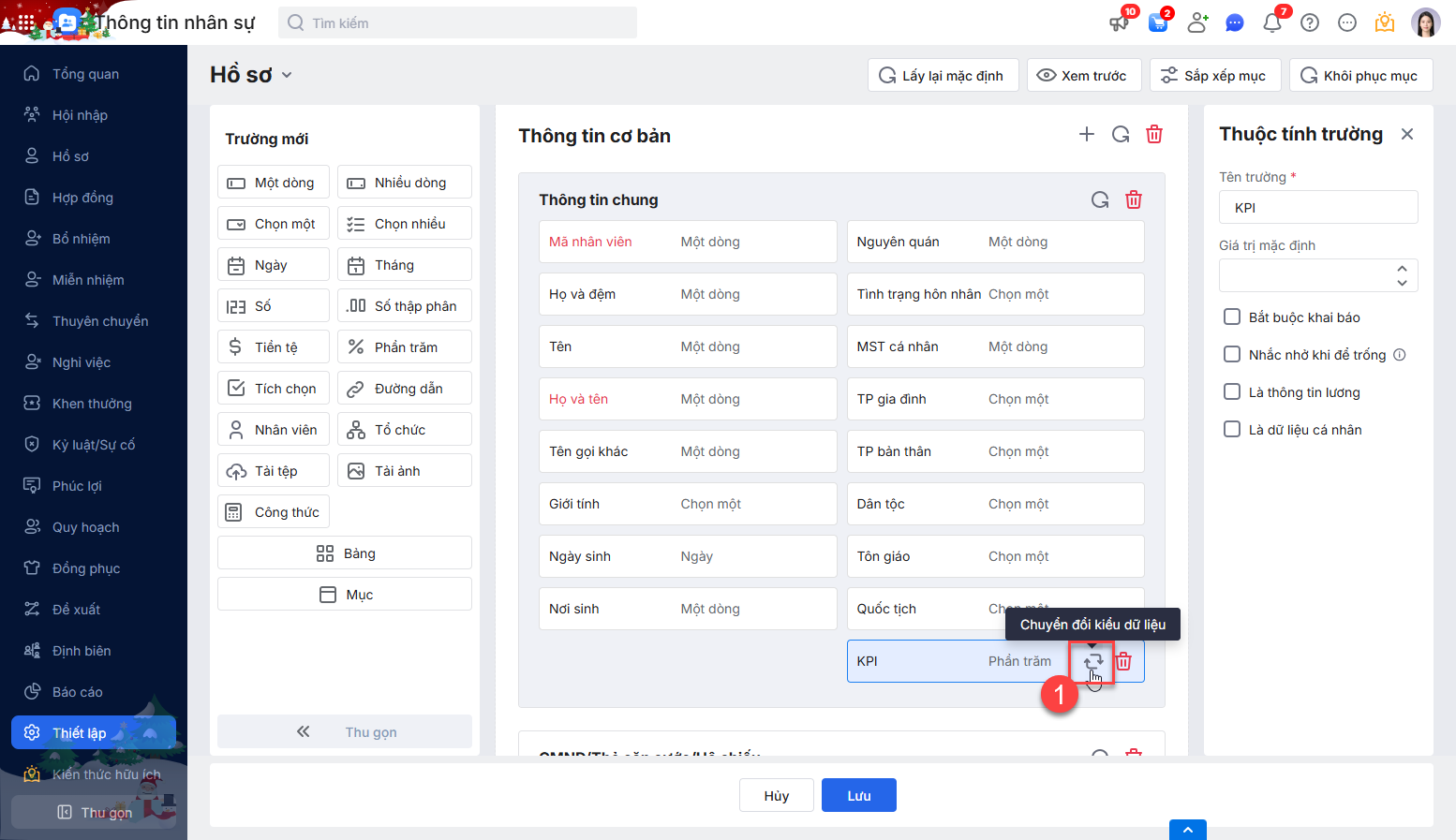Viewport: 1456px width, 840px height.
Task: Select the Ngày sinh field row
Action: pos(688,556)
